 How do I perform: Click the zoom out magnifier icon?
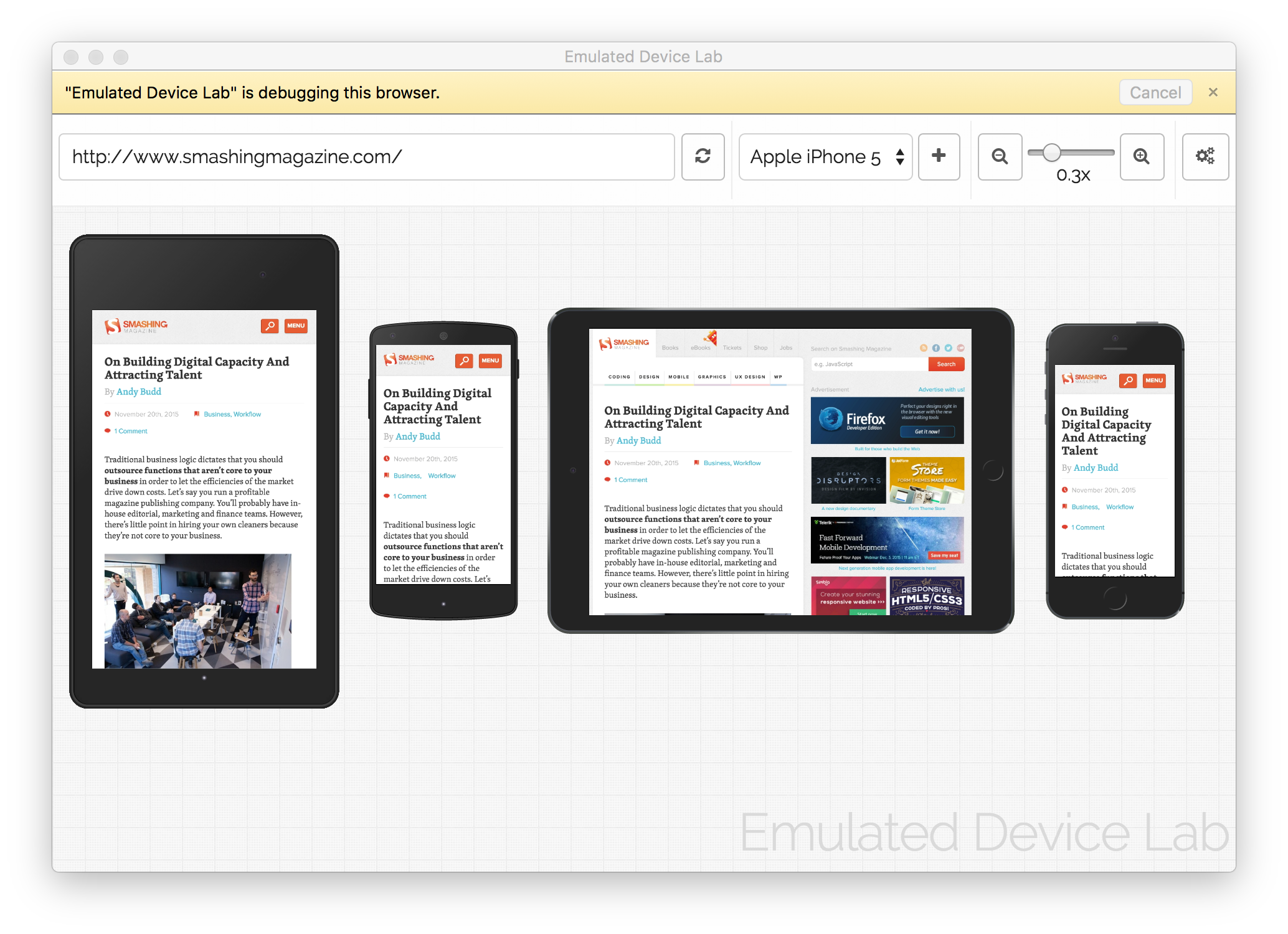click(997, 156)
